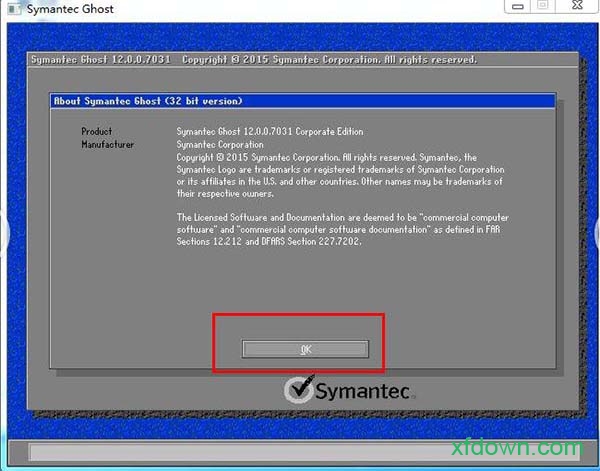Close the Symantec Ghost window

(577, 6)
